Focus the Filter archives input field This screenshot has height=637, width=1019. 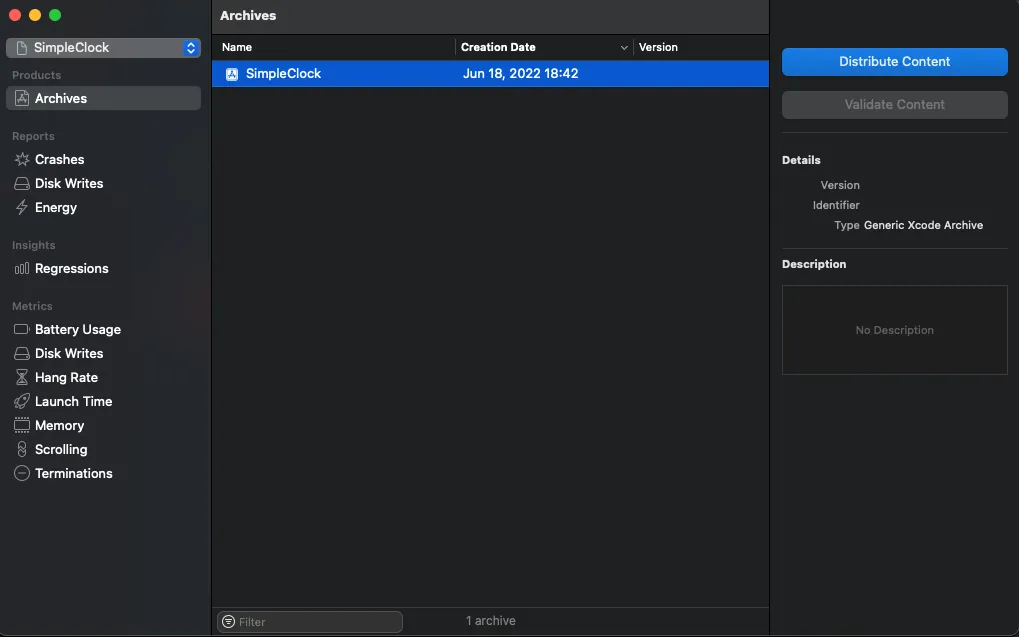click(310, 622)
